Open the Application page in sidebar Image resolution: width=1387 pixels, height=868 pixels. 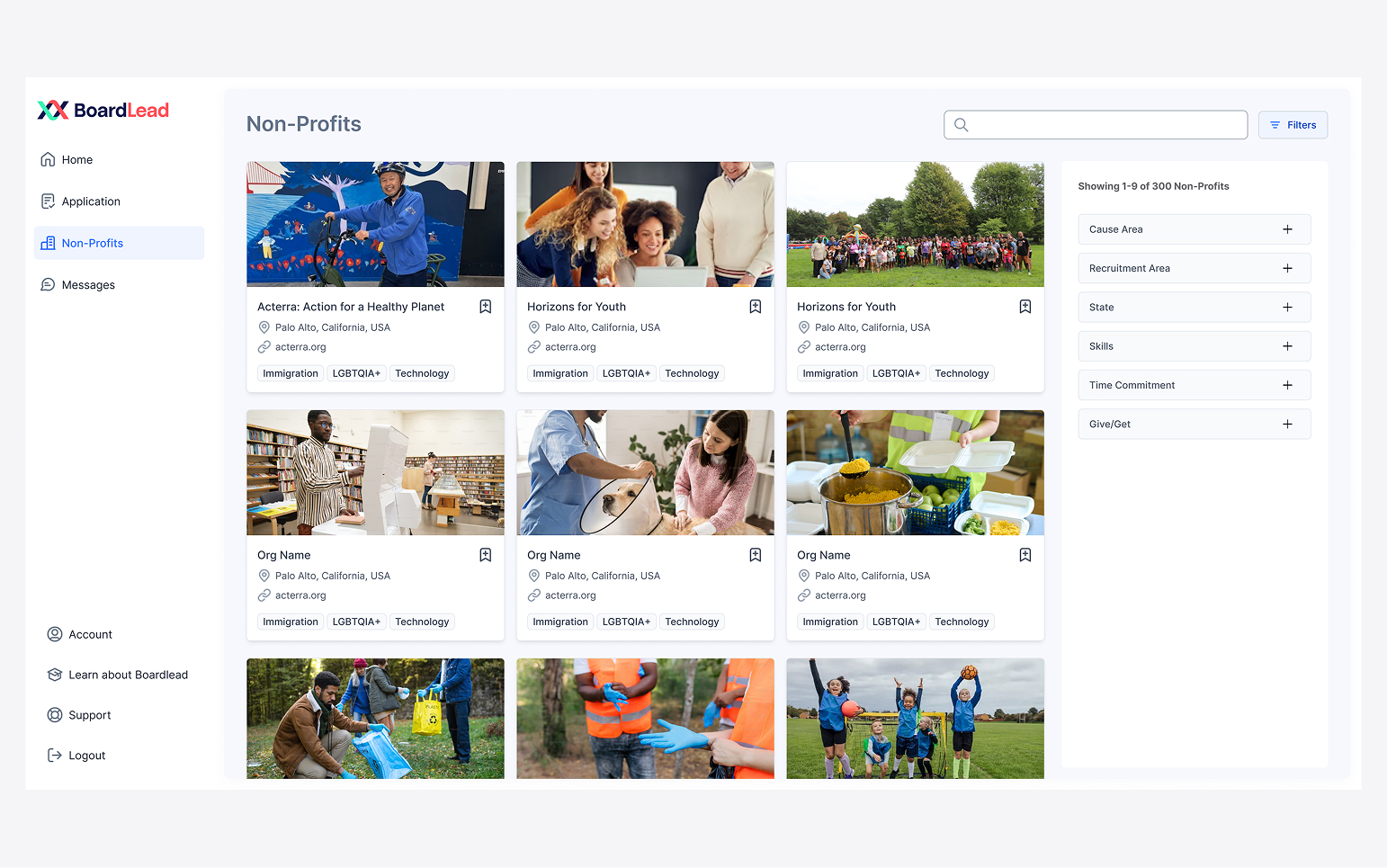(91, 201)
